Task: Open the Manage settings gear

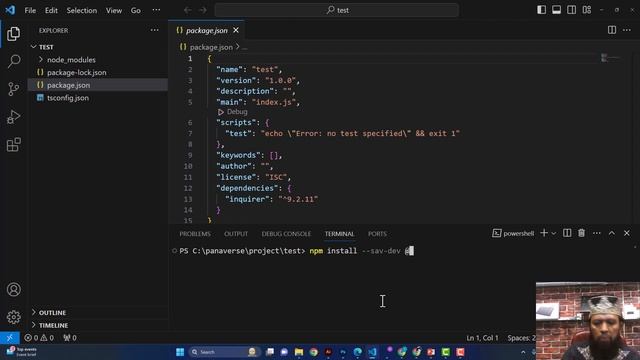Action: (x=13, y=317)
